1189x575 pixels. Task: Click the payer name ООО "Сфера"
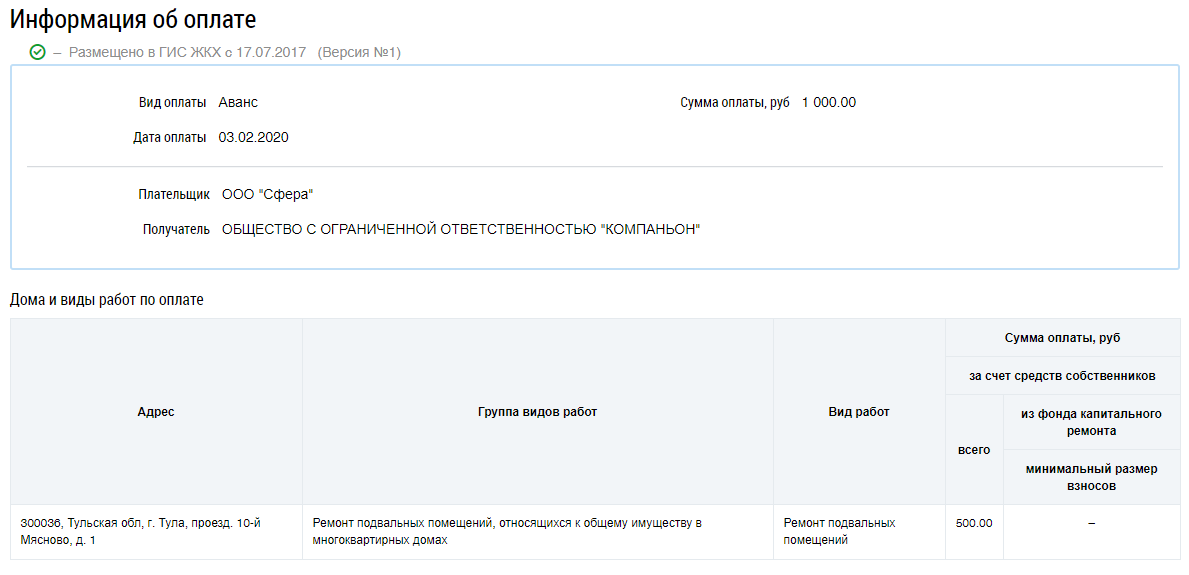point(268,194)
